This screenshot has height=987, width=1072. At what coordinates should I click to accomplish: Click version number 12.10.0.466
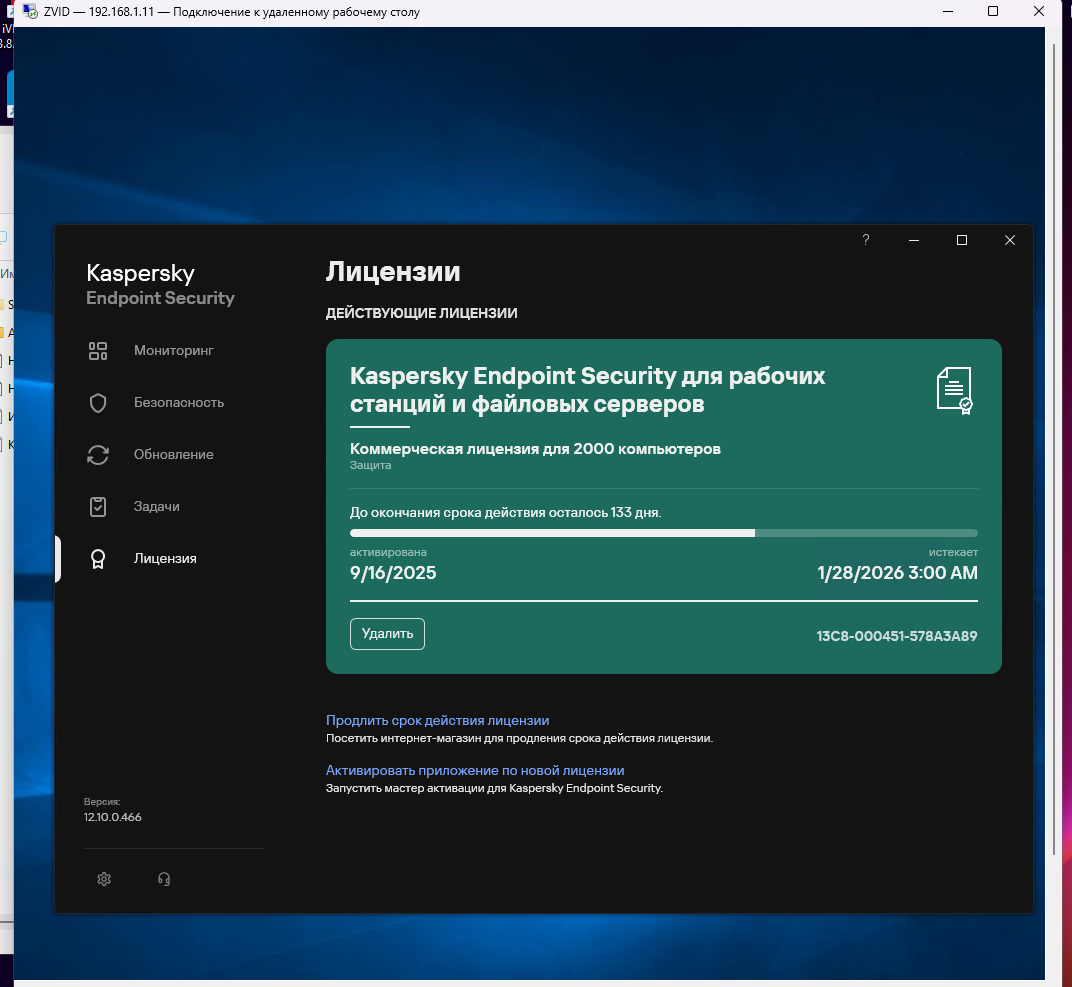[x=113, y=817]
